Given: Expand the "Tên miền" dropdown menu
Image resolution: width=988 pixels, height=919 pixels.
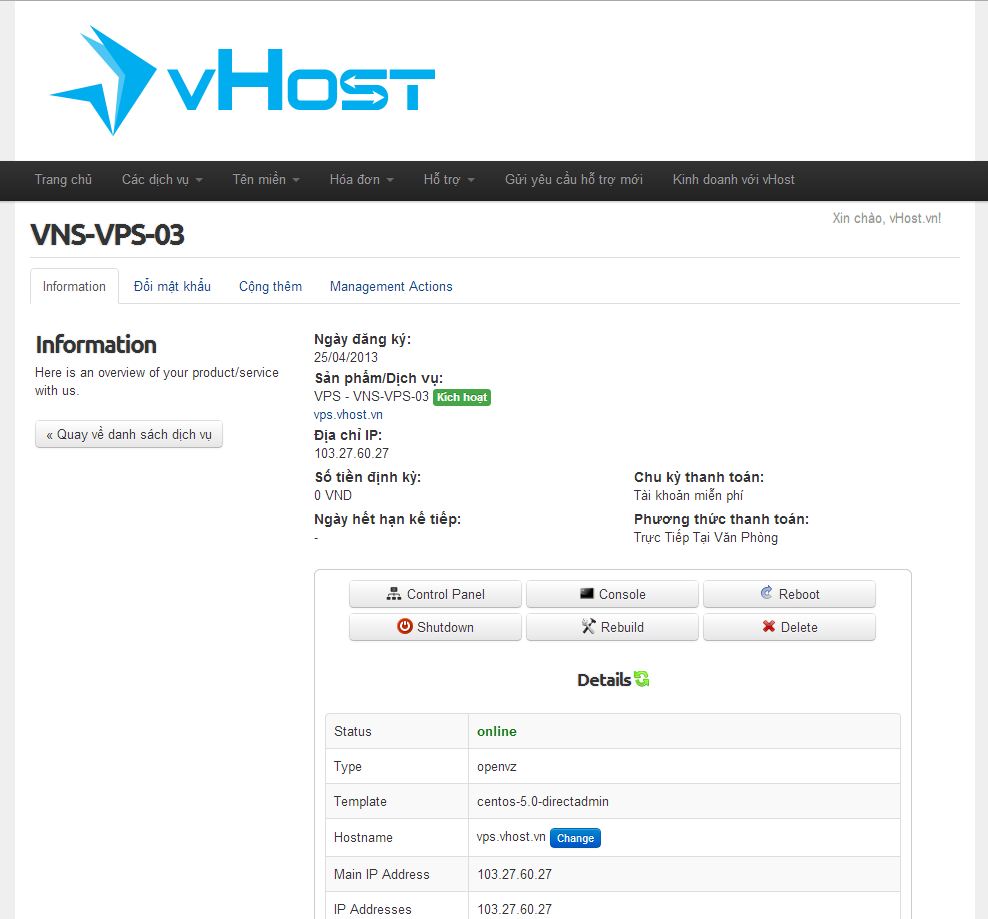Looking at the screenshot, I should [x=265, y=180].
